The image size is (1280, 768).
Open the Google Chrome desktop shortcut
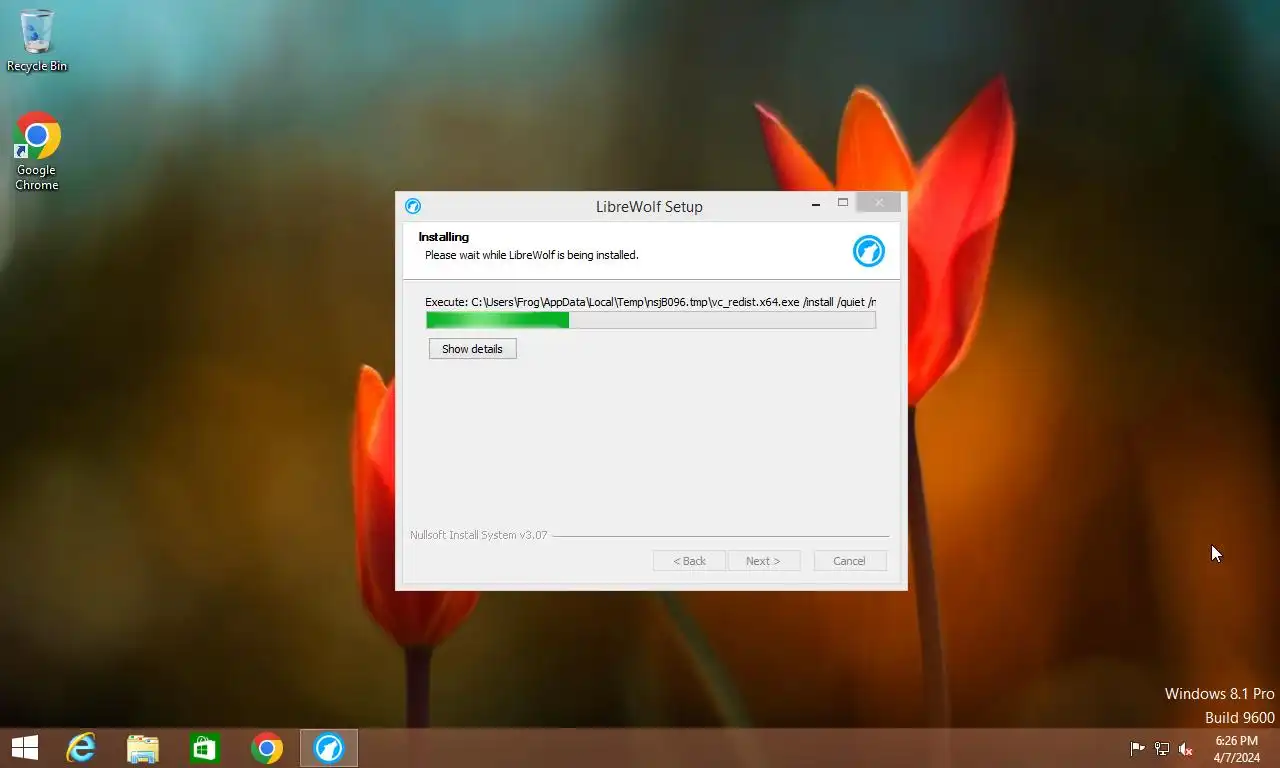[x=37, y=151]
